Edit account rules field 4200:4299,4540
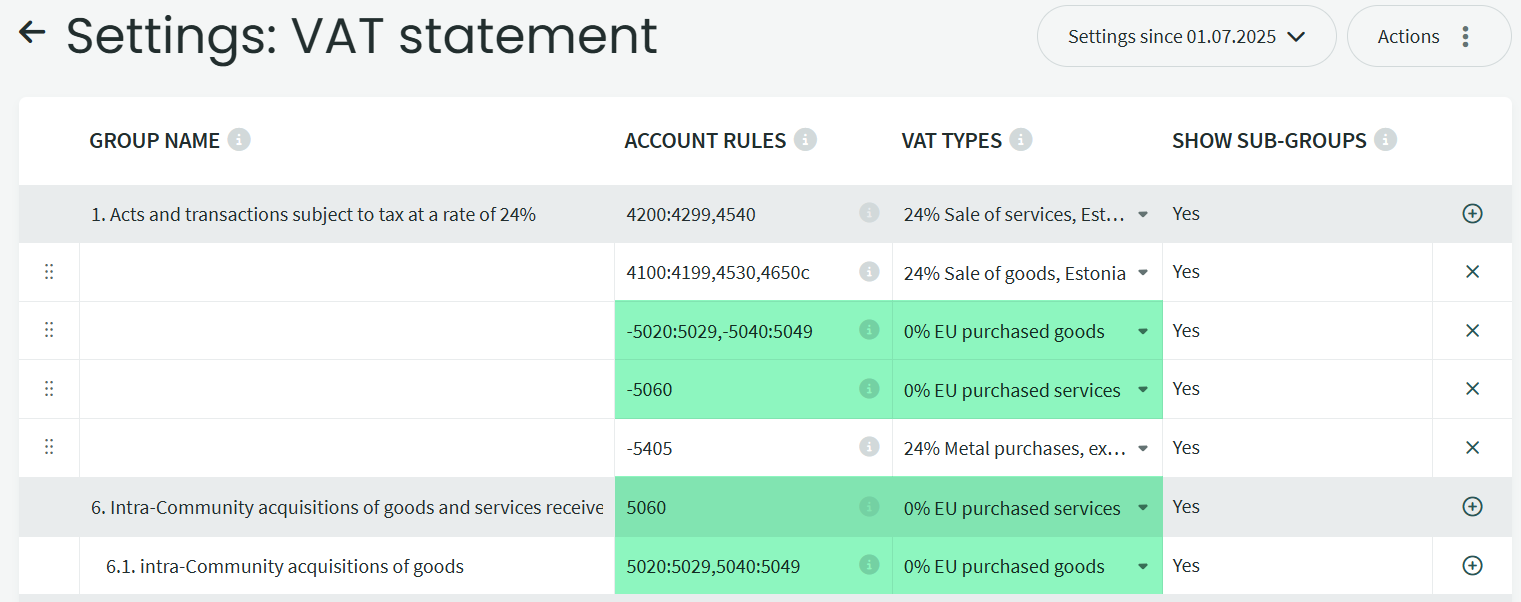The height and width of the screenshot is (602, 1521). [x=735, y=214]
